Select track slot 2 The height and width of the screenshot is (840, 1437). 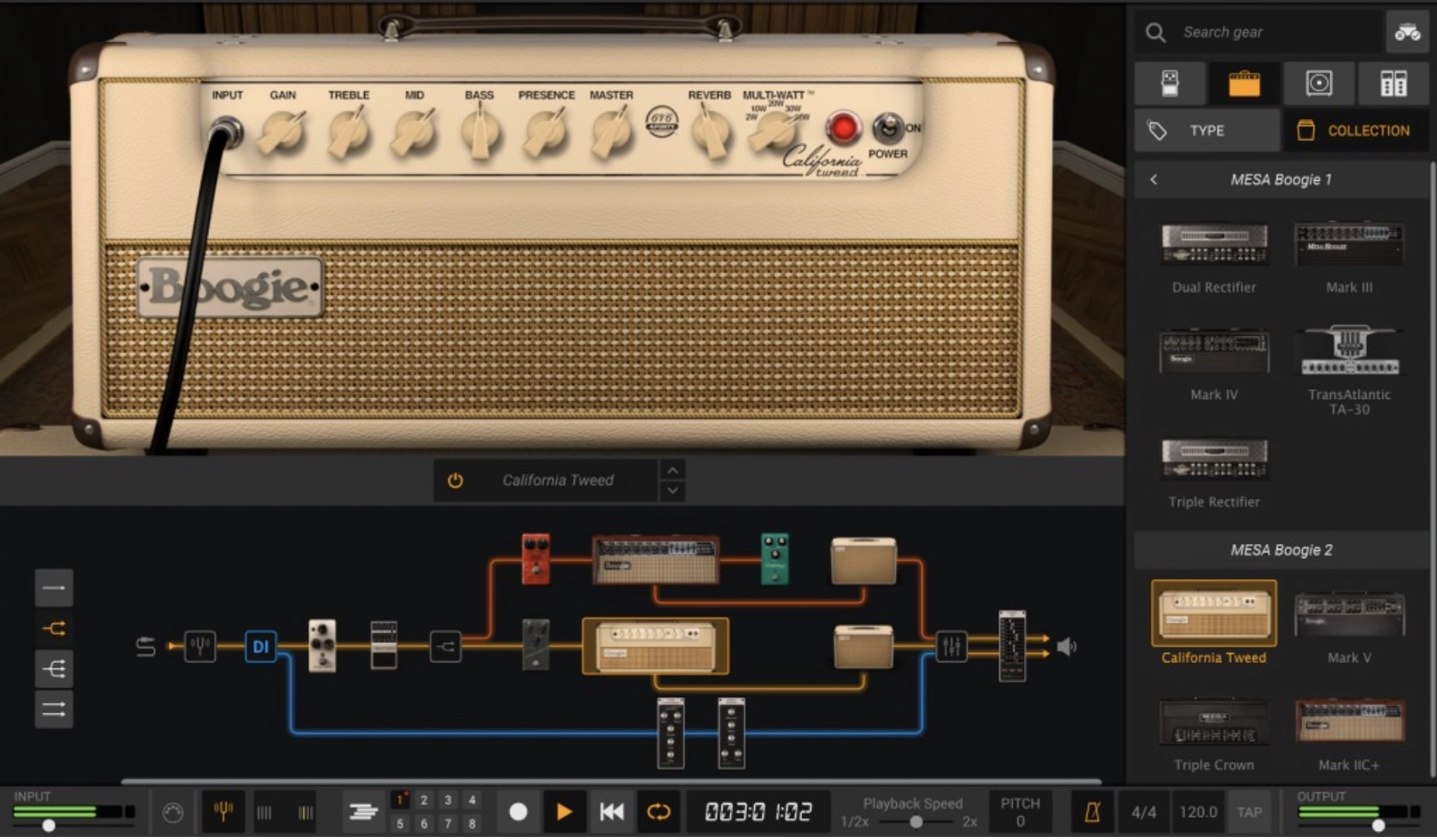pyautogui.click(x=424, y=800)
